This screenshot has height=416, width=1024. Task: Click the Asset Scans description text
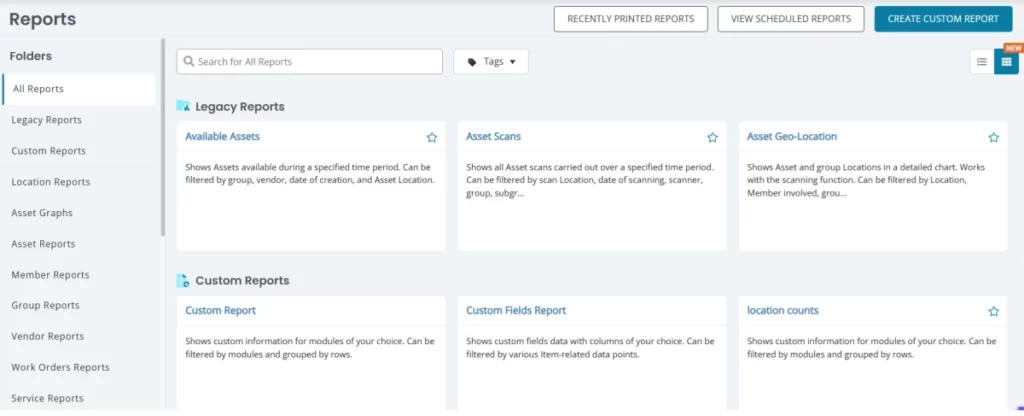pos(590,180)
